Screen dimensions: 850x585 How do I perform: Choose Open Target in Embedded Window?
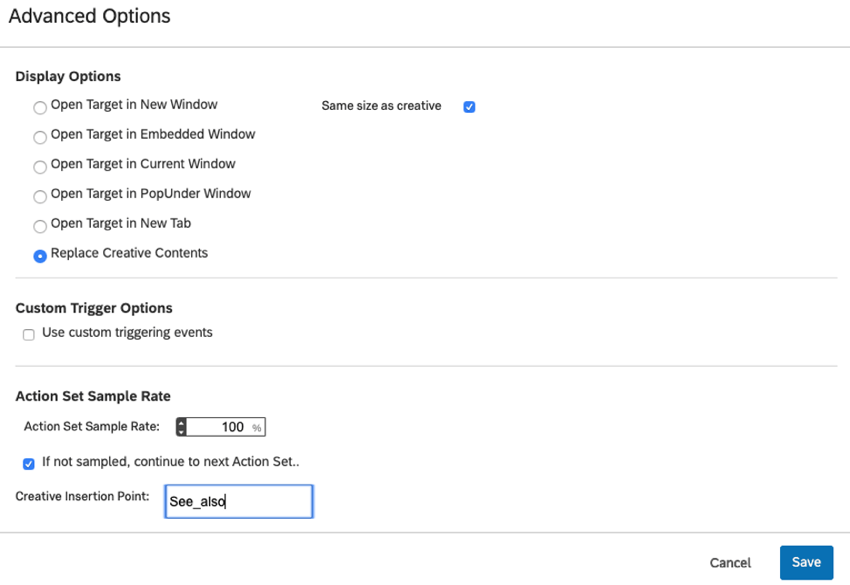[40, 137]
